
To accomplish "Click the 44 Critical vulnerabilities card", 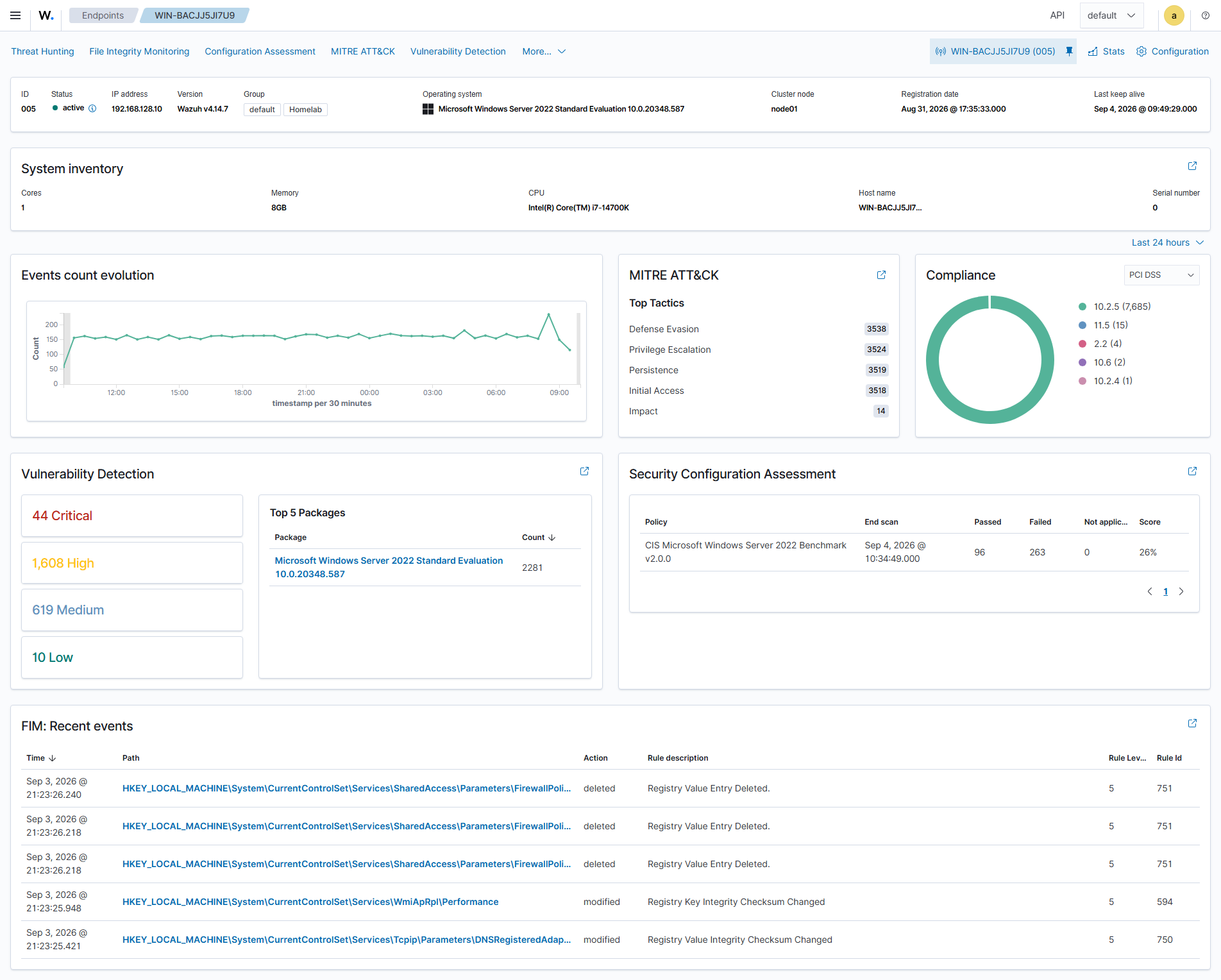I will 132,516.
